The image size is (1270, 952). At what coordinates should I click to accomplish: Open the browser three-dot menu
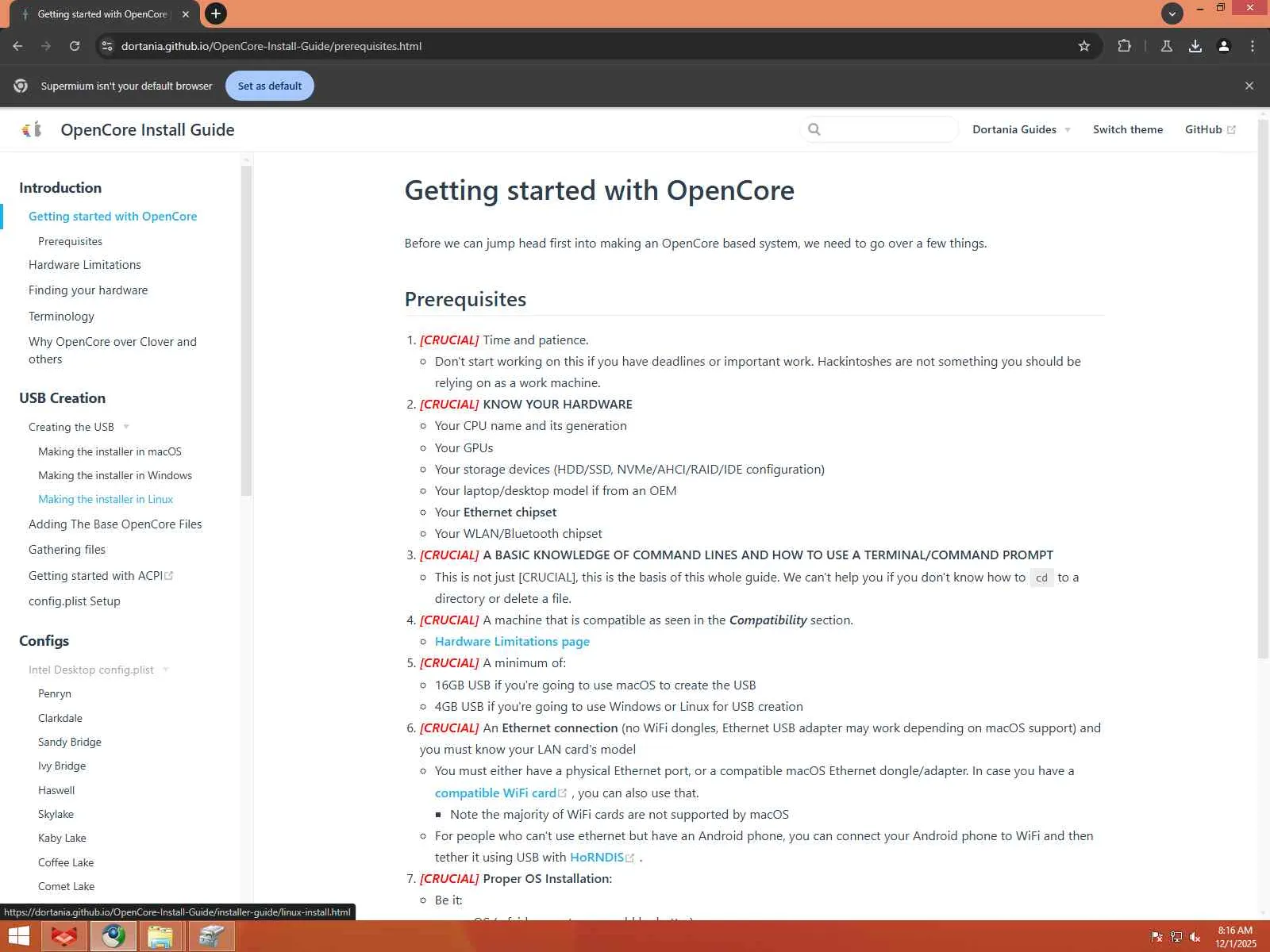pyautogui.click(x=1253, y=46)
